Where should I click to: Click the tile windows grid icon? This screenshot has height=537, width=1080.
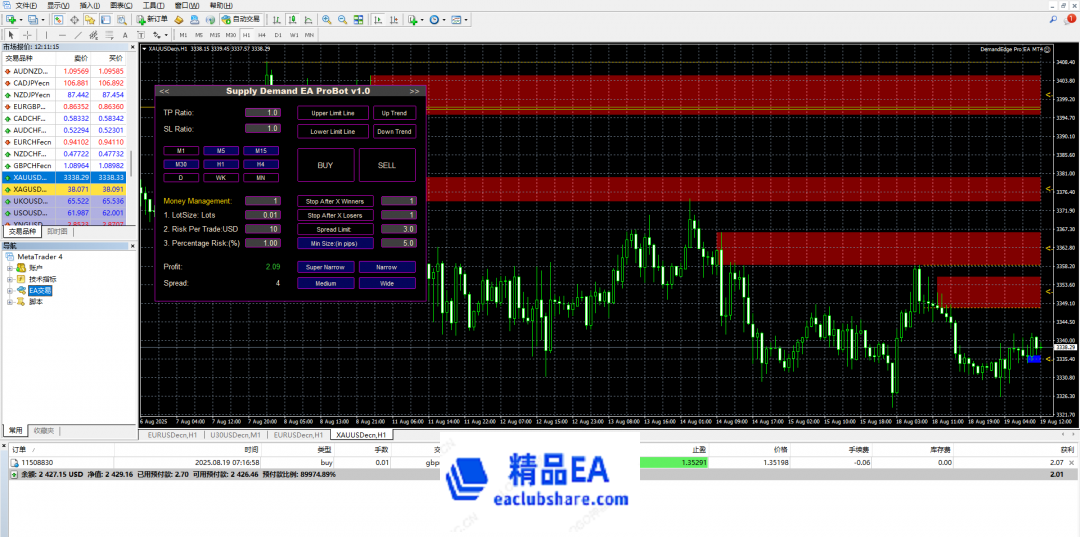[359, 19]
